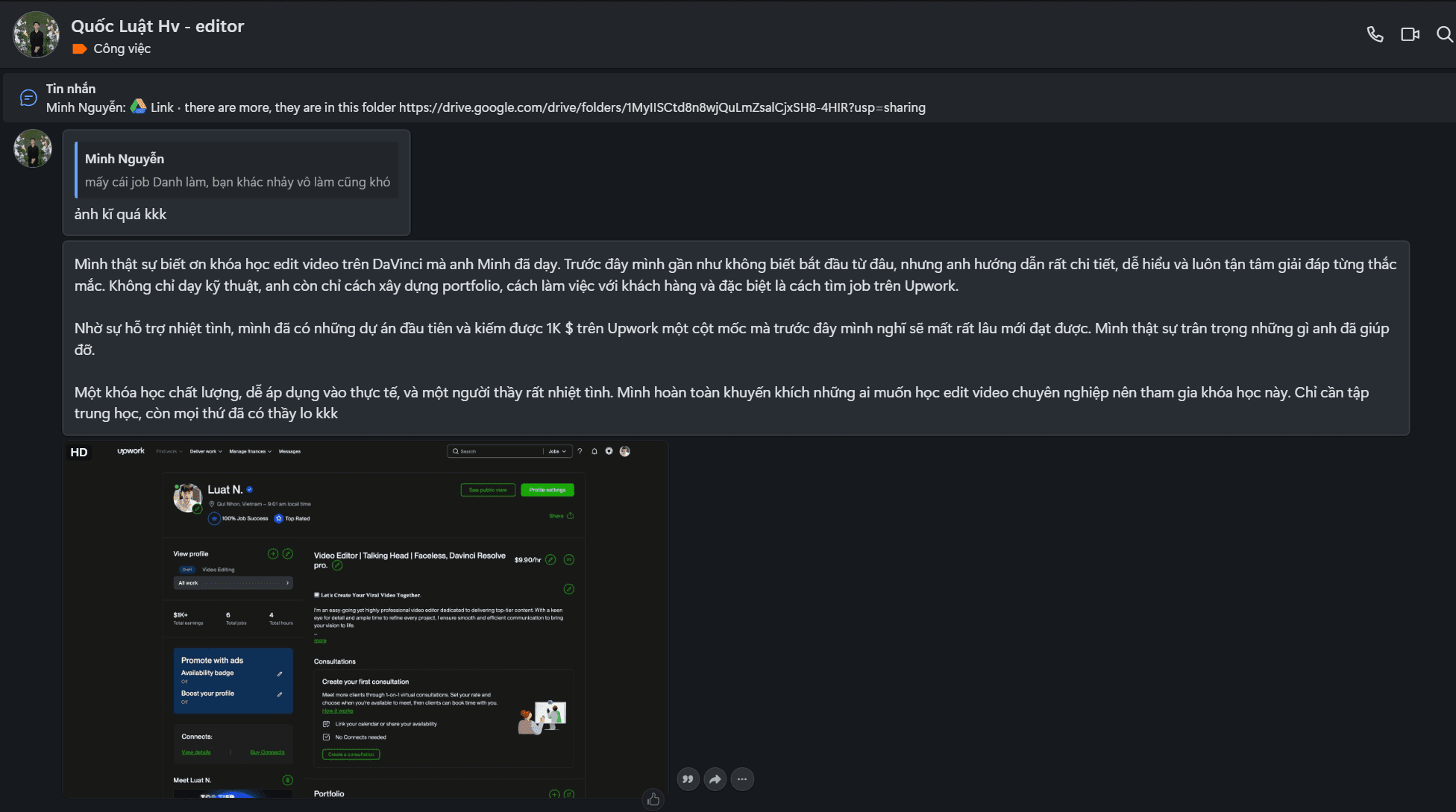Start a voice call with Quốc Luật

1375,34
